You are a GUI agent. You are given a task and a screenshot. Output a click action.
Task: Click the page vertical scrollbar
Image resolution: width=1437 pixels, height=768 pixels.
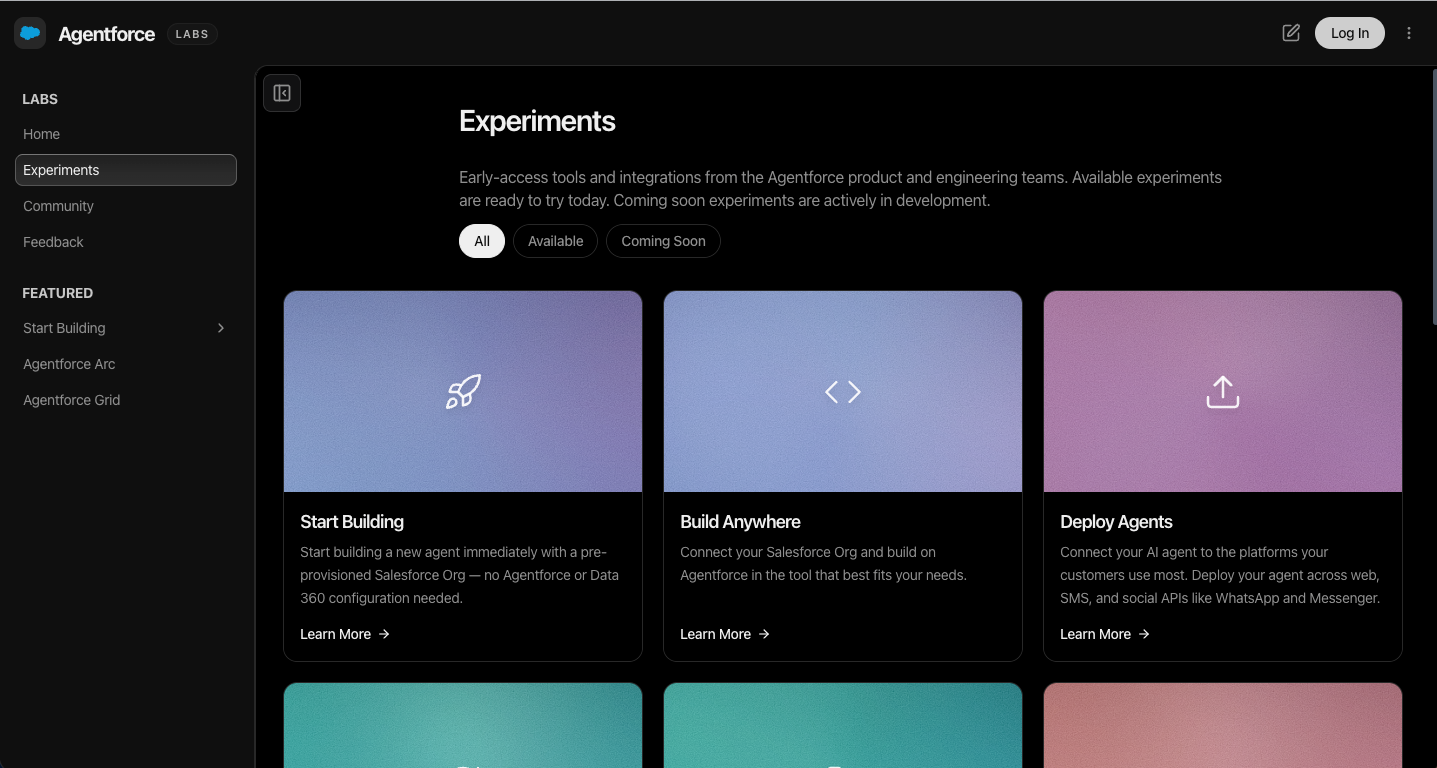(1434, 197)
